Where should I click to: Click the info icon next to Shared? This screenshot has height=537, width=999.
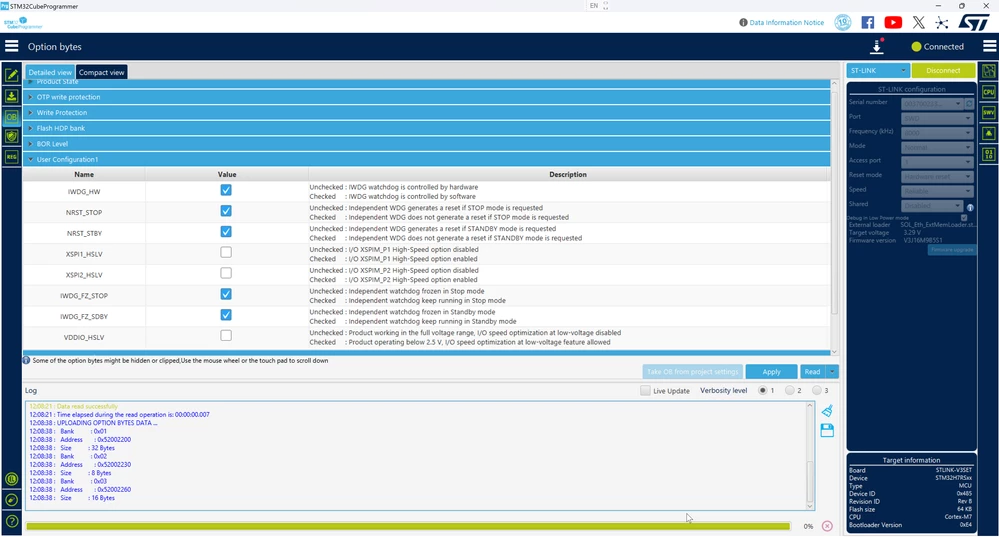(x=970, y=208)
